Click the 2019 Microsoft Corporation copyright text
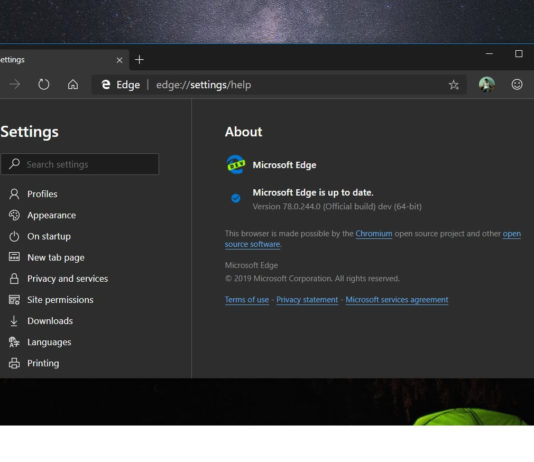Screen dimensions: 534x462 [312, 278]
